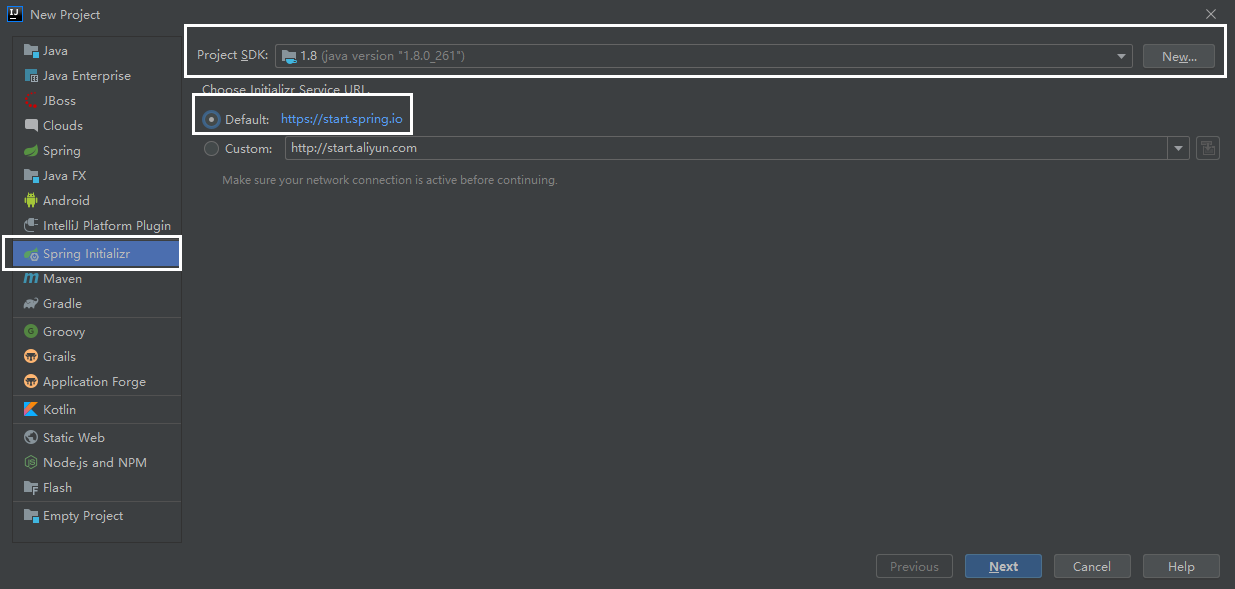
Task: Click the Cancel button
Action: coord(1092,566)
